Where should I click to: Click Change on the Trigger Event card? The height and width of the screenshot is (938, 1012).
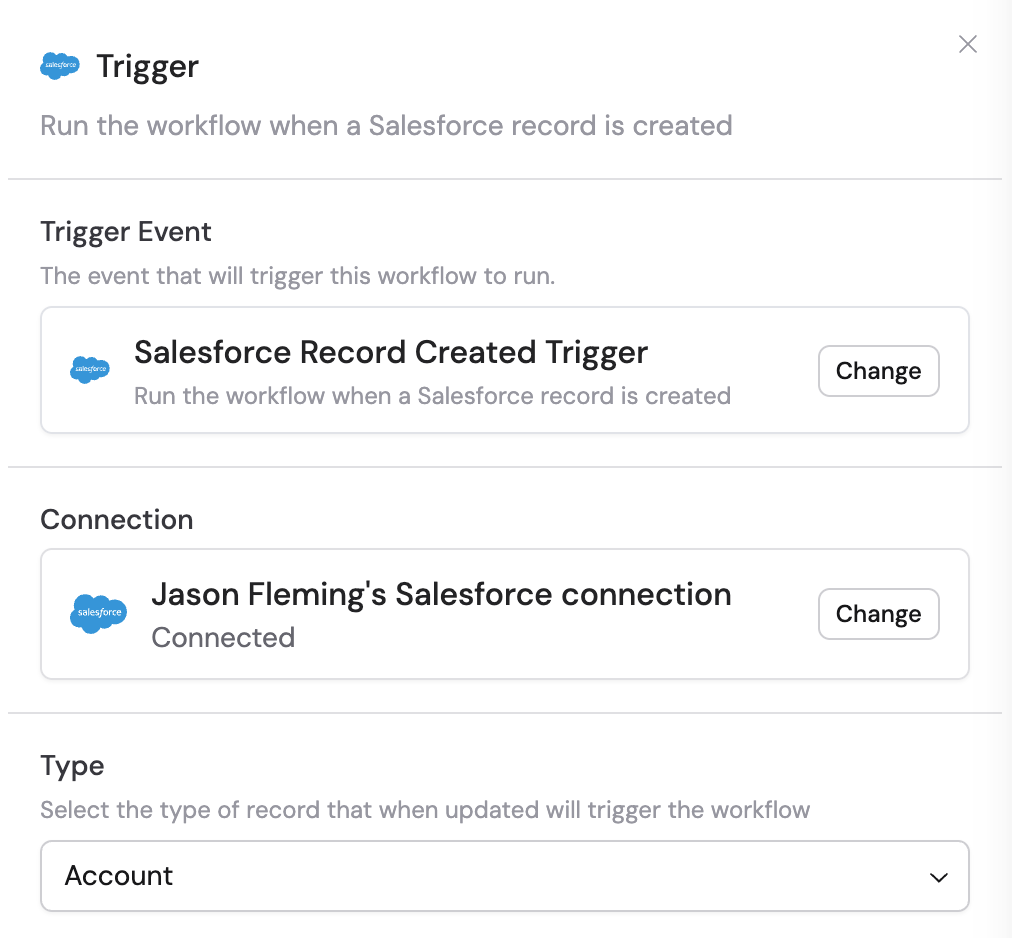tap(878, 370)
